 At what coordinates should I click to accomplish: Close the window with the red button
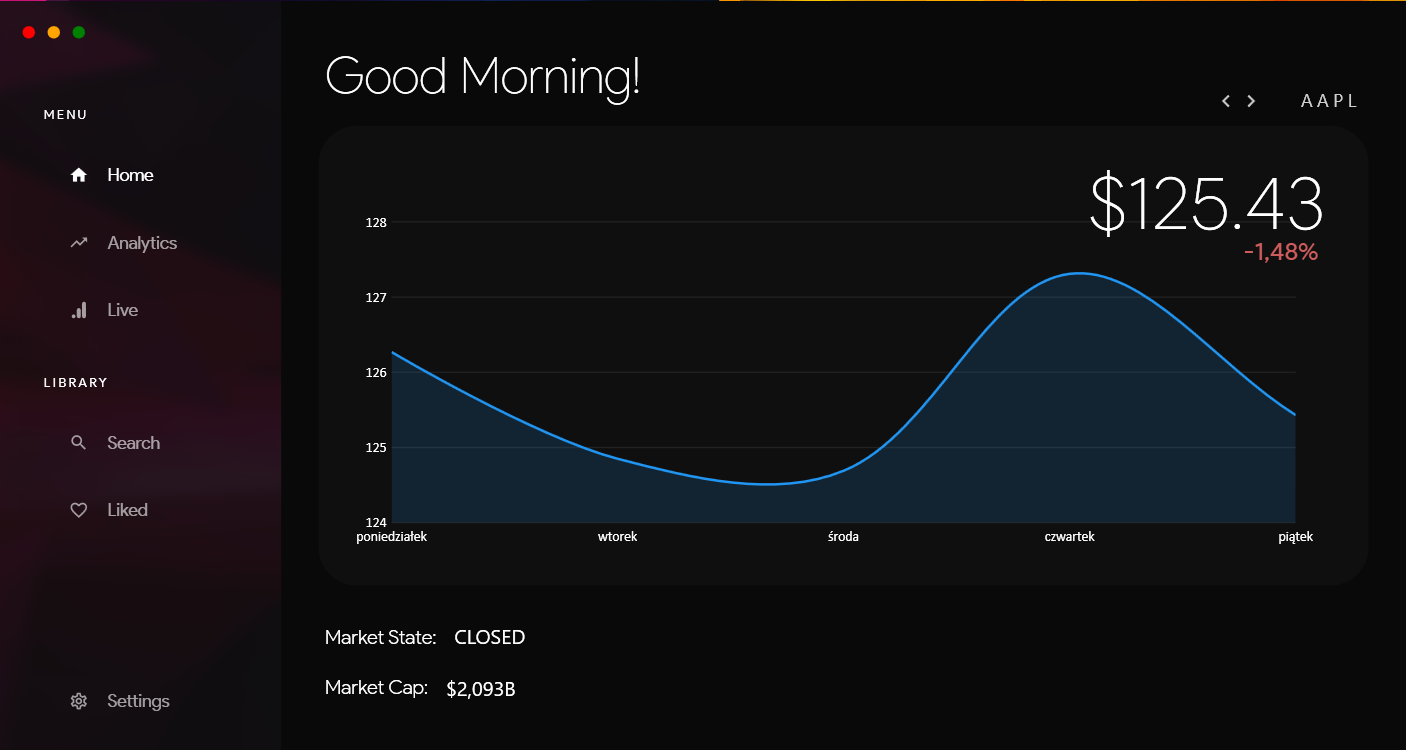point(29,32)
